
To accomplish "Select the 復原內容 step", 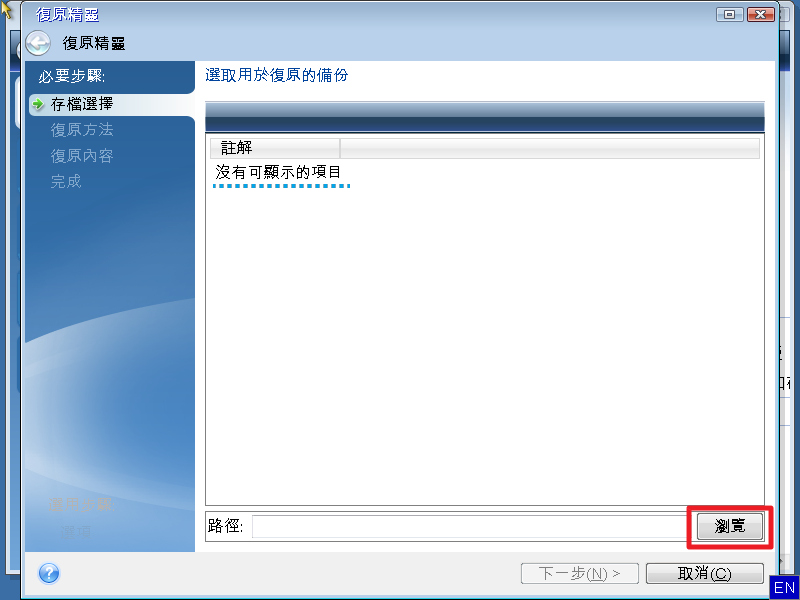I will (82, 156).
